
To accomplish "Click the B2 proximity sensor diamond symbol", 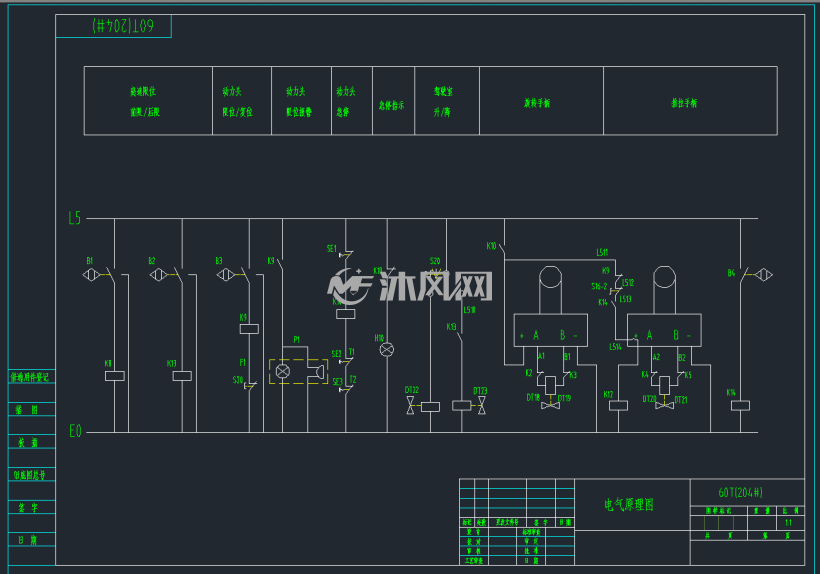I will click(x=158, y=274).
